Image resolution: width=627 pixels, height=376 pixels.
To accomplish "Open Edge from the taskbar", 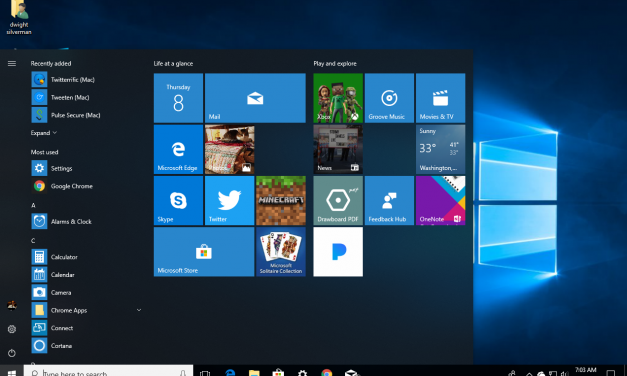I will (x=230, y=372).
